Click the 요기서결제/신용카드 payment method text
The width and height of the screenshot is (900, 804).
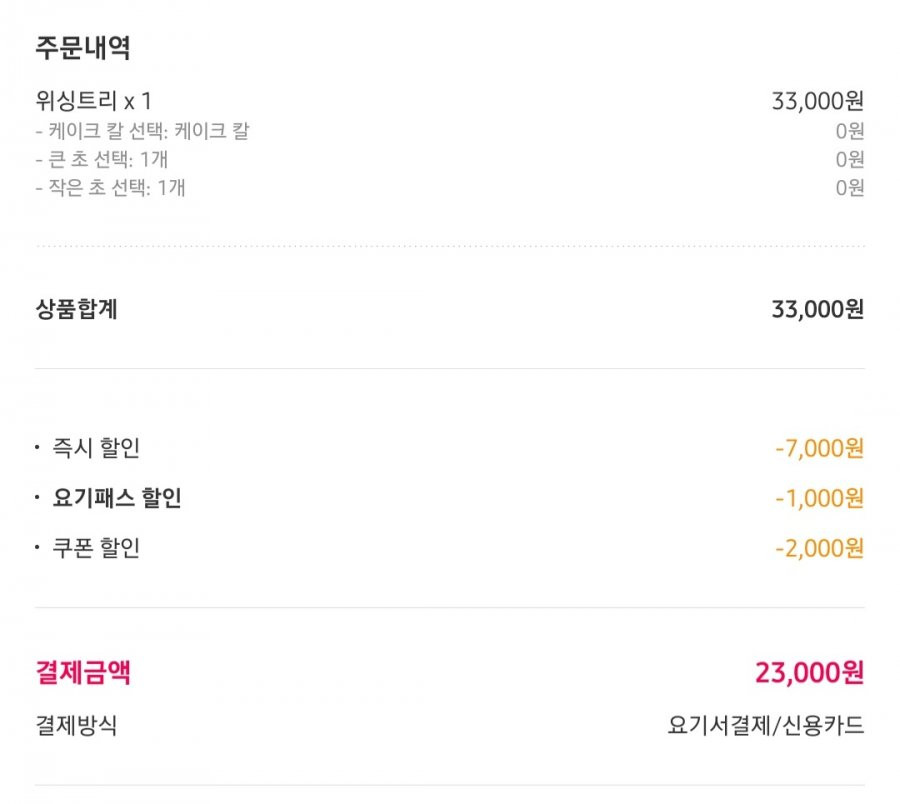(x=766, y=725)
